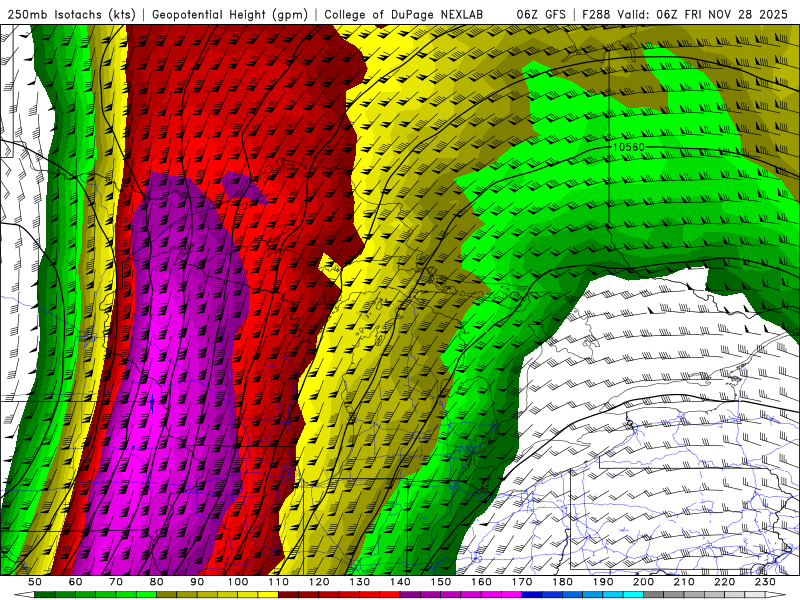Screen dimensions: 800x600
Task: Click the 140 value on the color scale
Action: point(401,582)
